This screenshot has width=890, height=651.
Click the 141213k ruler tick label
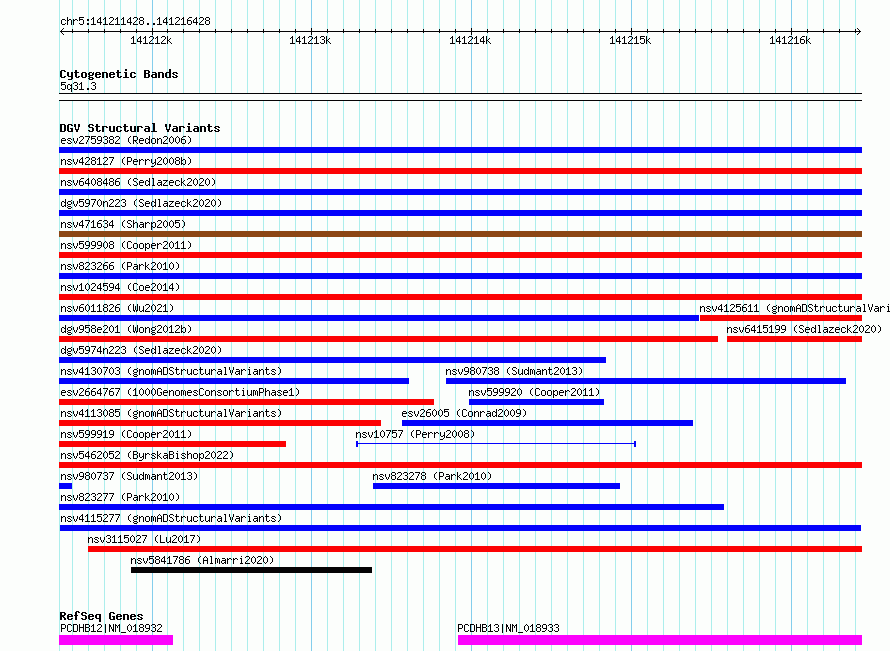[x=310, y=40]
